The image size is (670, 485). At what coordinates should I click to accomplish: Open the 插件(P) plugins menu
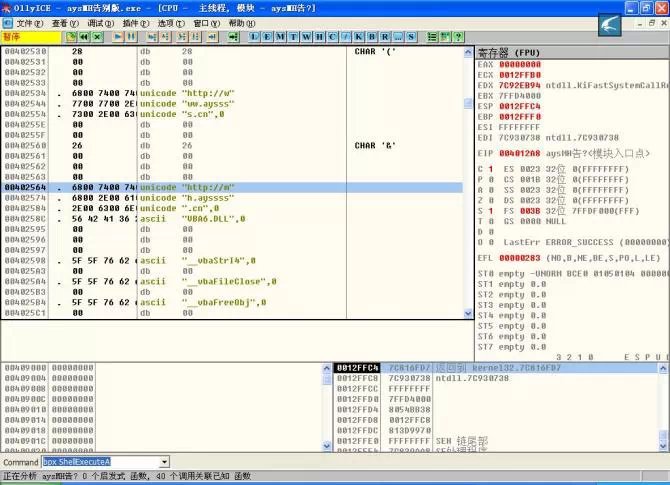[136, 22]
